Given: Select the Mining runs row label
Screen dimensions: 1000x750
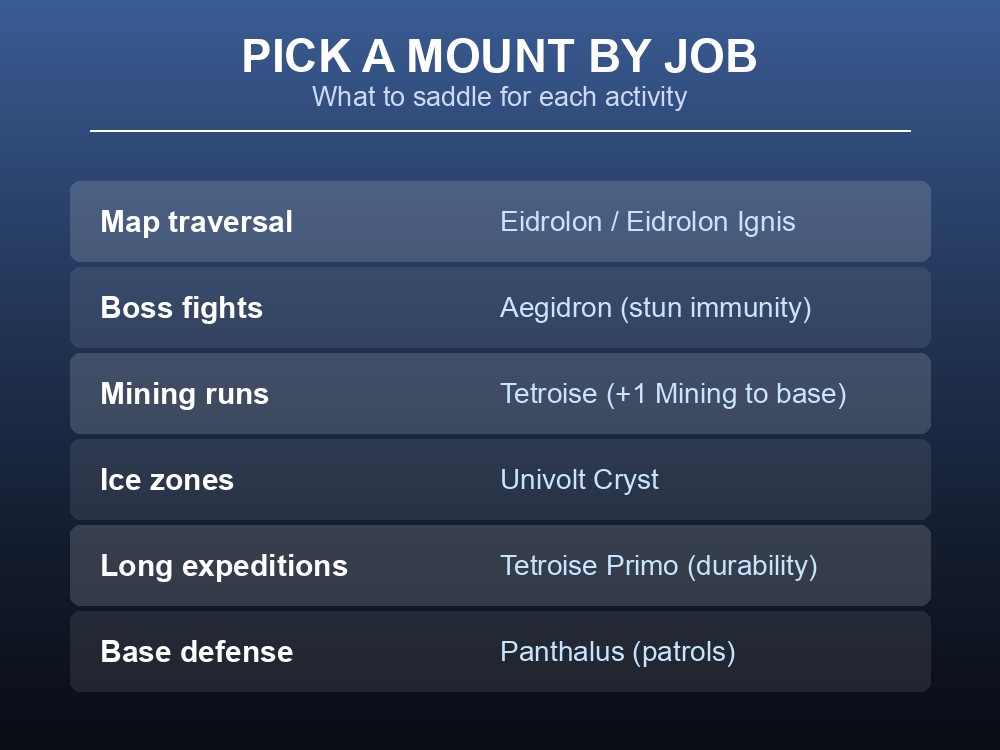Looking at the screenshot, I should tap(185, 393).
